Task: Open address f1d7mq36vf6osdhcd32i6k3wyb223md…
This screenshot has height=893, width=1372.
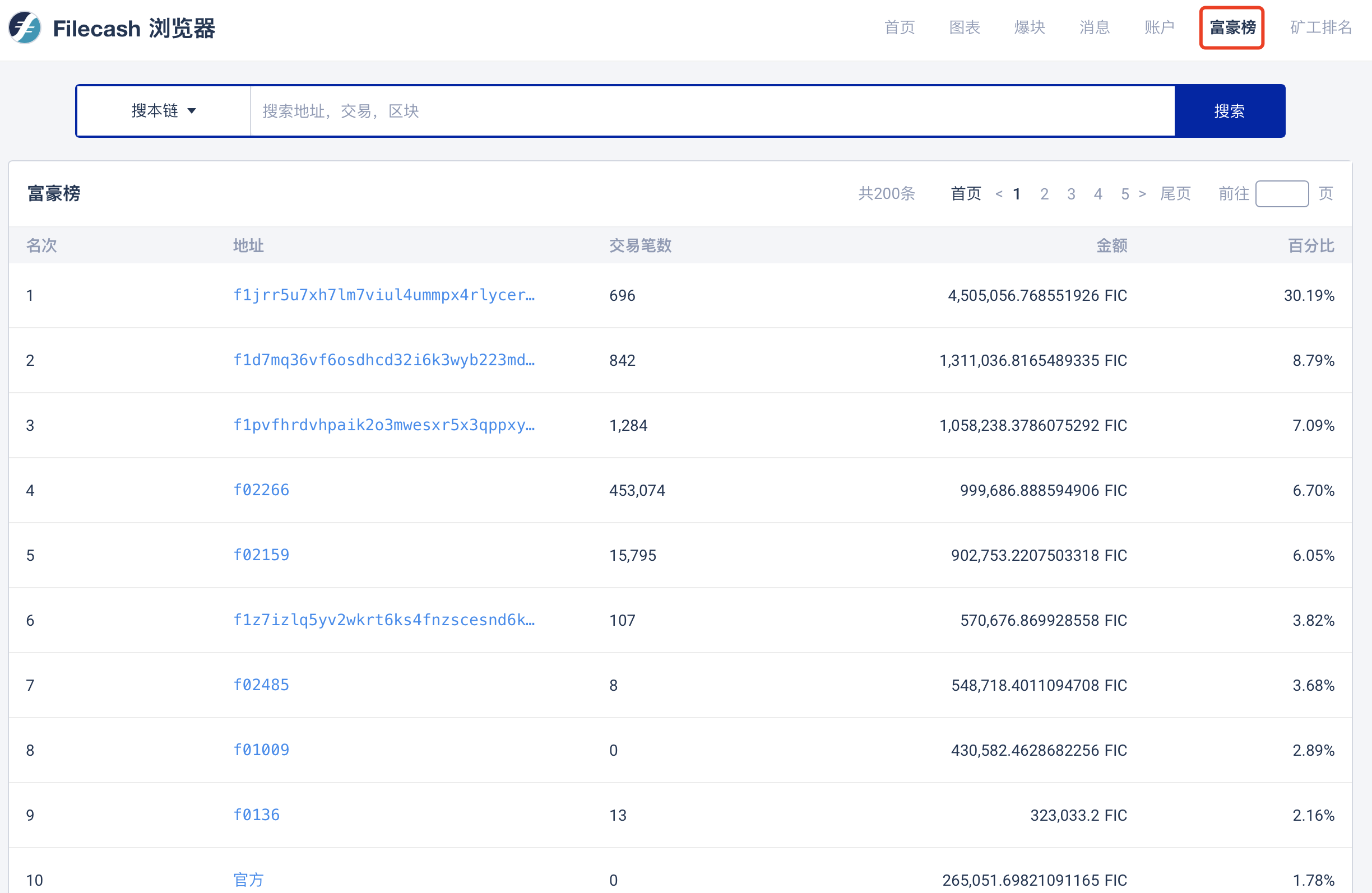Action: coord(383,360)
